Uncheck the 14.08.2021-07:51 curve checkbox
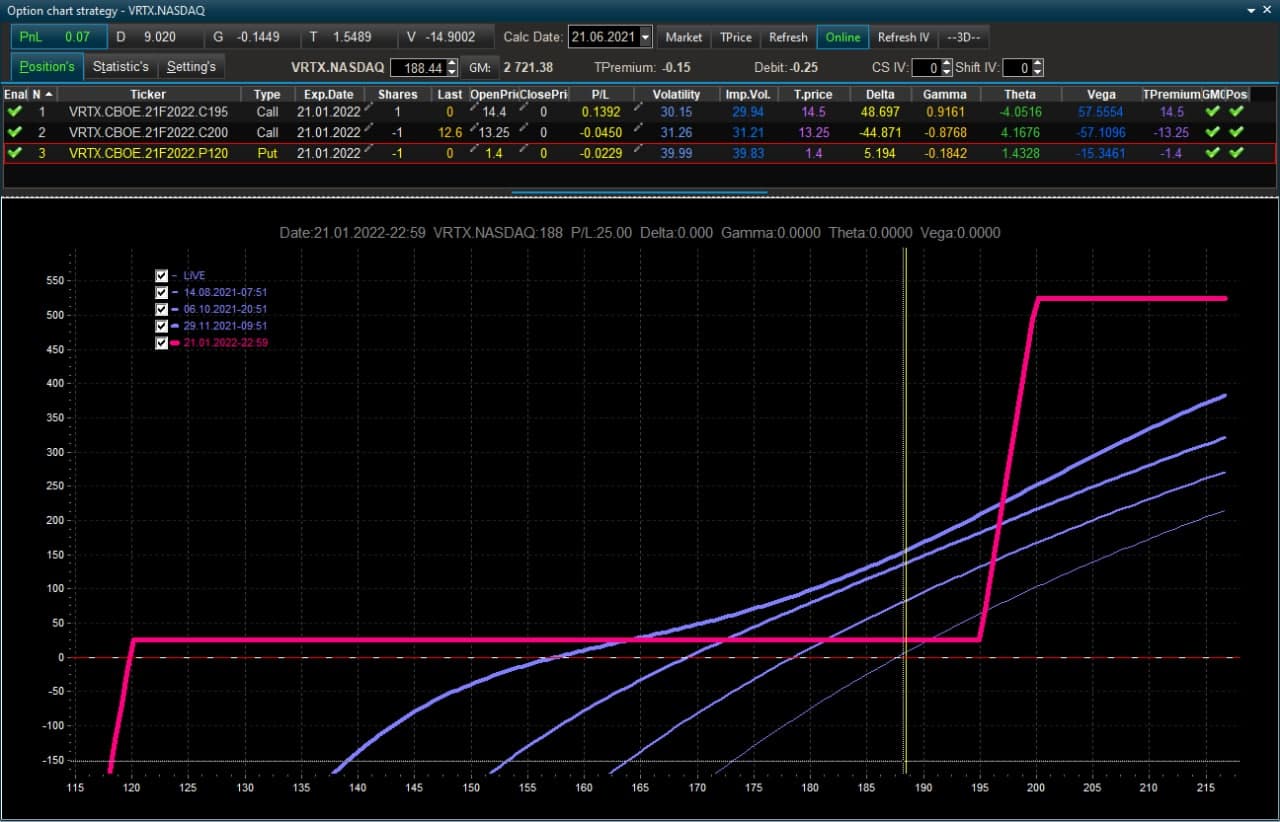Image resolution: width=1280 pixels, height=822 pixels. point(162,292)
